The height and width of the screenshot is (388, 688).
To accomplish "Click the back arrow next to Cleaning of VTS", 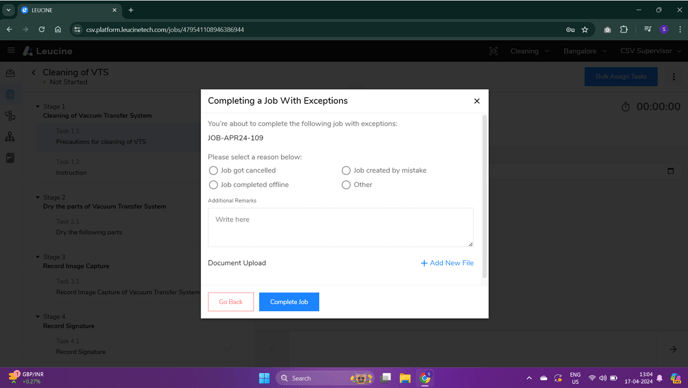I will coord(33,72).
